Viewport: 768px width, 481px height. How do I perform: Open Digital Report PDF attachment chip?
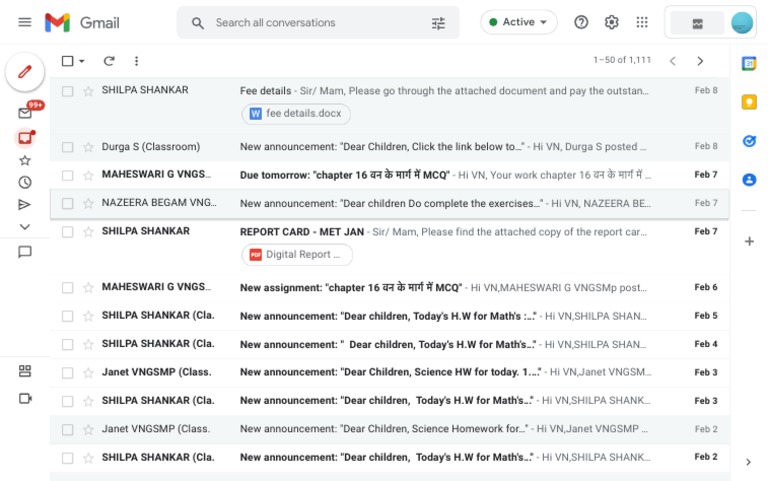[x=297, y=255]
